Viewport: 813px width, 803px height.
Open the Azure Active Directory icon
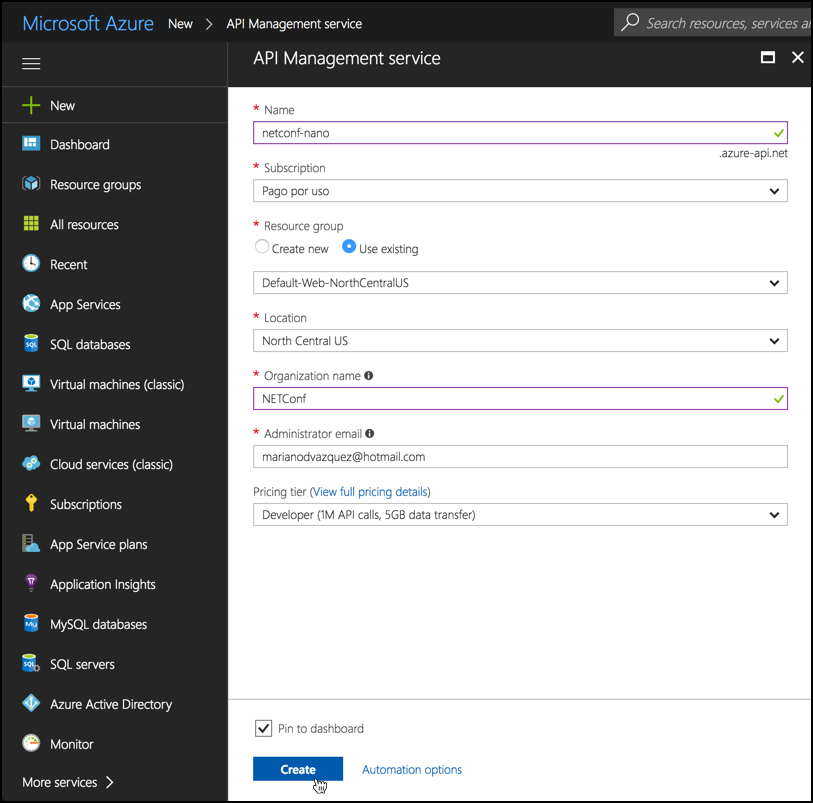[x=31, y=703]
